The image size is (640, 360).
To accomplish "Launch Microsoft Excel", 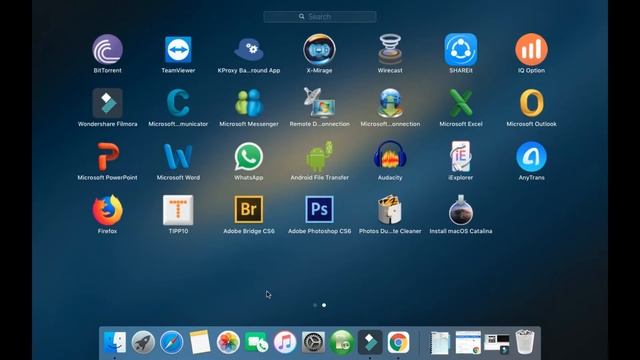I will [x=461, y=103].
